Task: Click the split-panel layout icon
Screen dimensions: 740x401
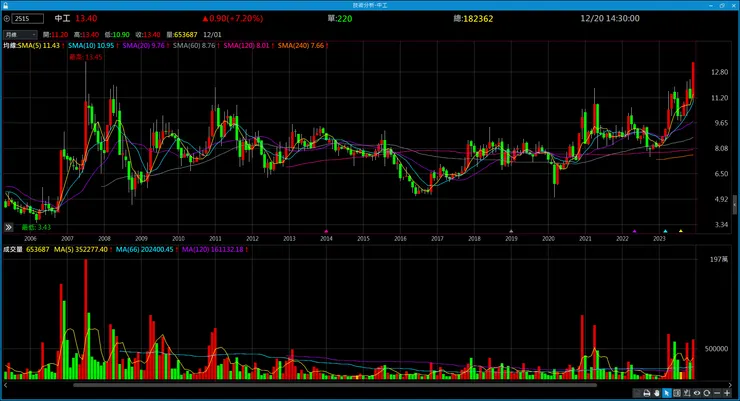Action: point(677,393)
